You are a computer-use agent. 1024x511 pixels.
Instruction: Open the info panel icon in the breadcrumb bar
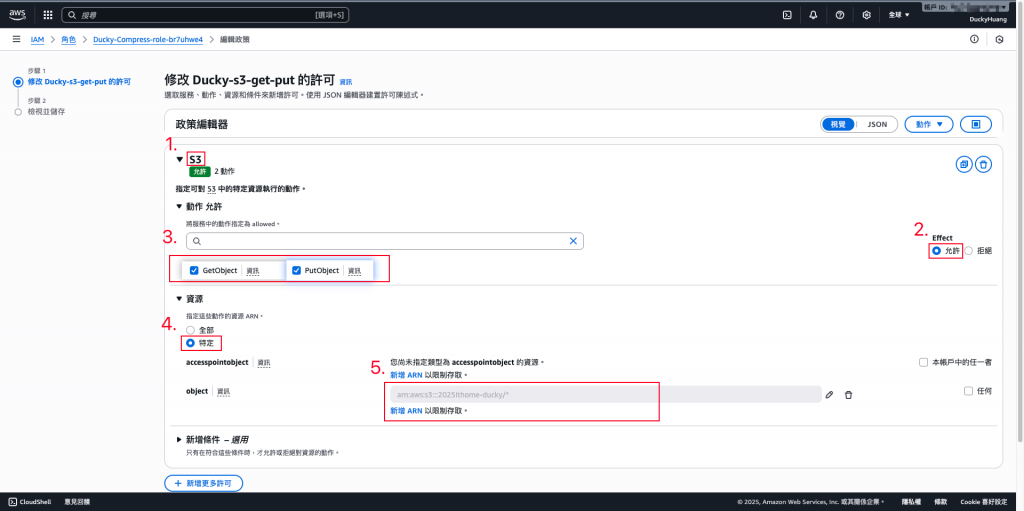pos(974,40)
